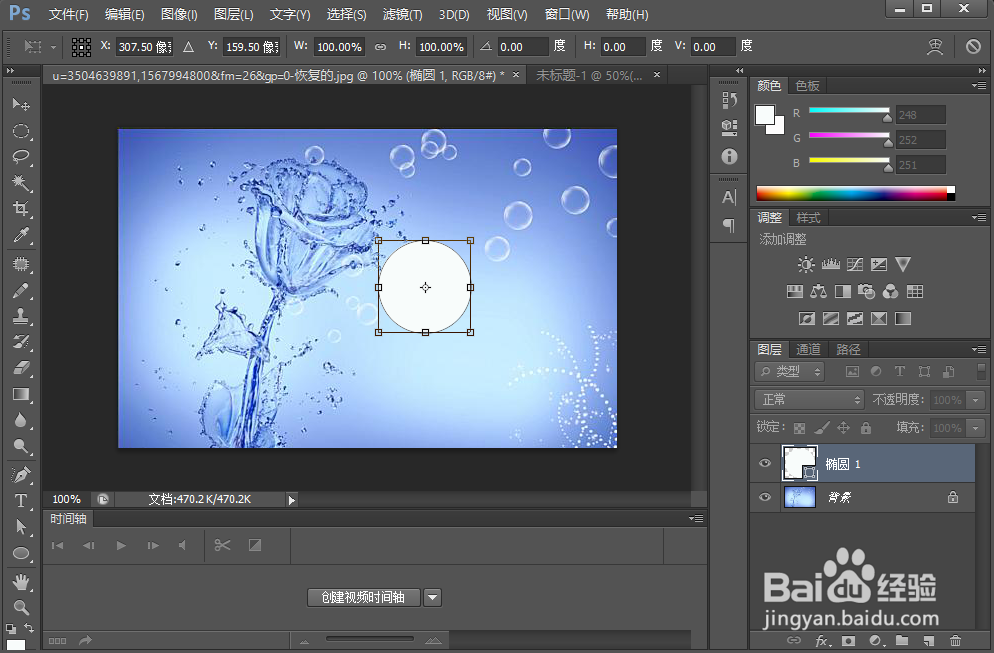Screen dimensions: 994x653
Task: Click foreground color swatch in Color panel
Action: pyautogui.click(x=765, y=115)
